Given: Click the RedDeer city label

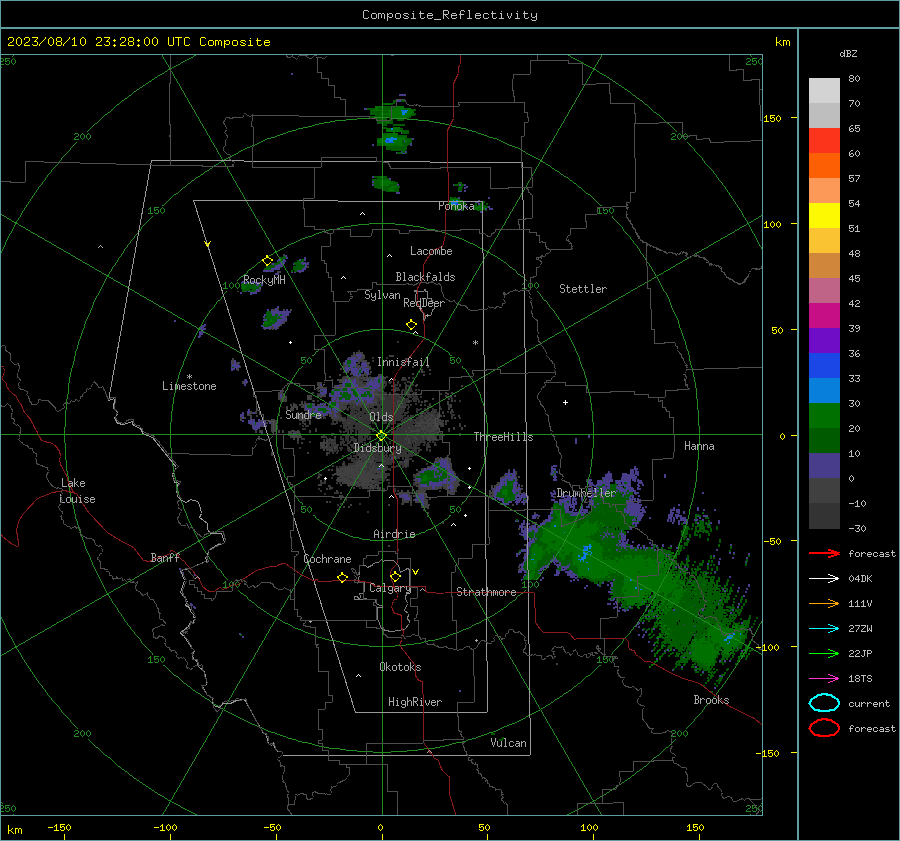Looking at the screenshot, I should pos(424,303).
